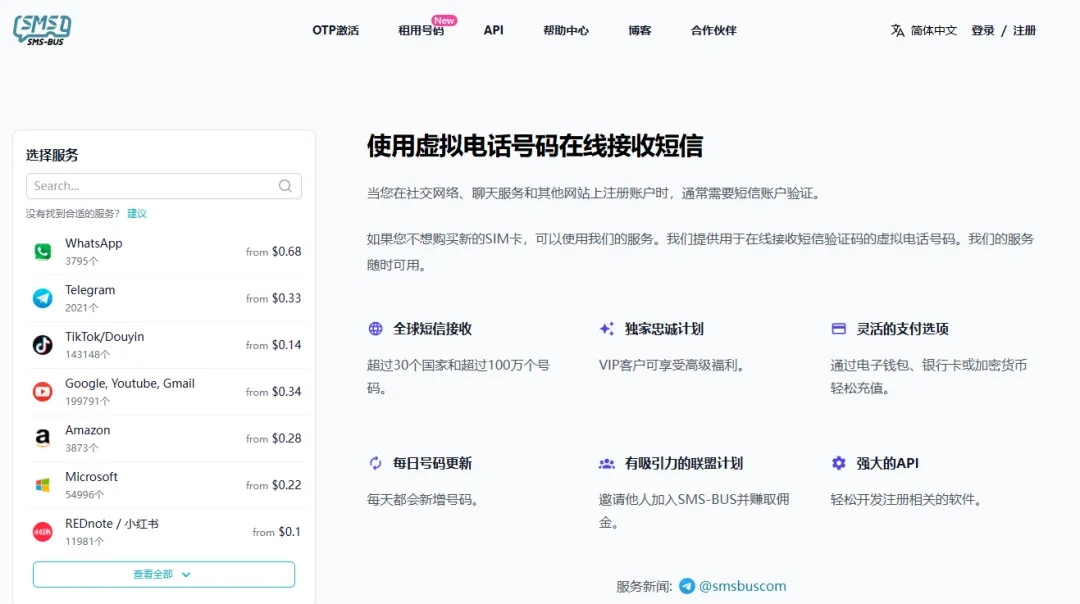Open the 简体中文 language dropdown
Viewport: 1080px width, 604px height.
coord(933,31)
